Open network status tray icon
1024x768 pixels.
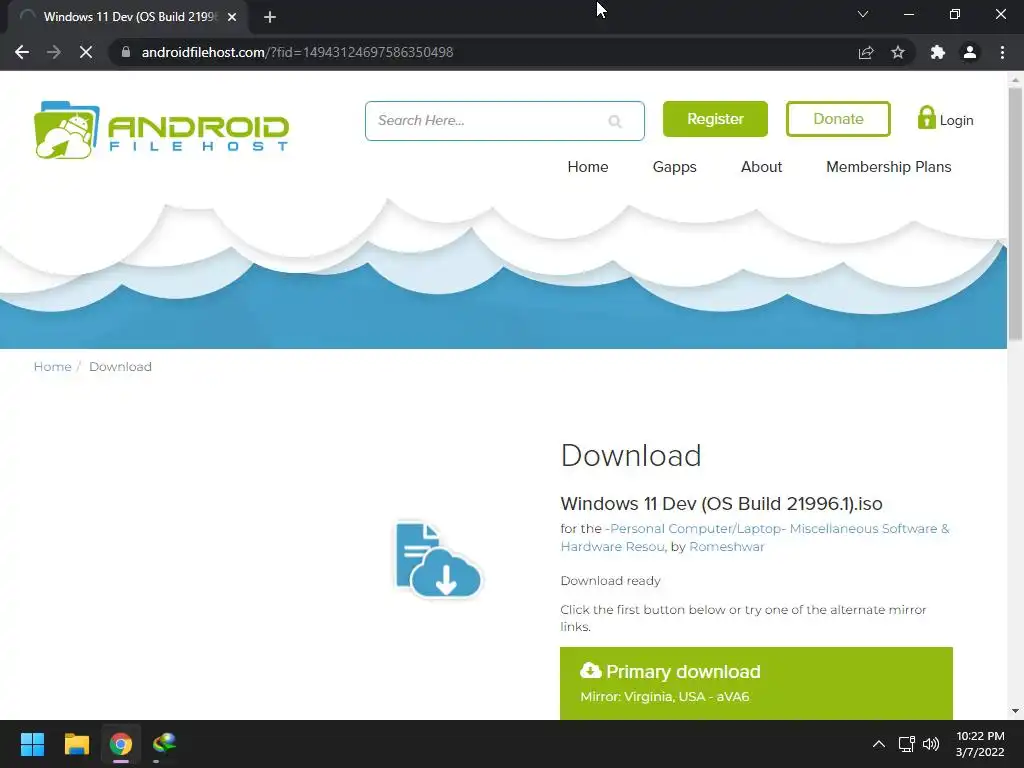(x=906, y=744)
